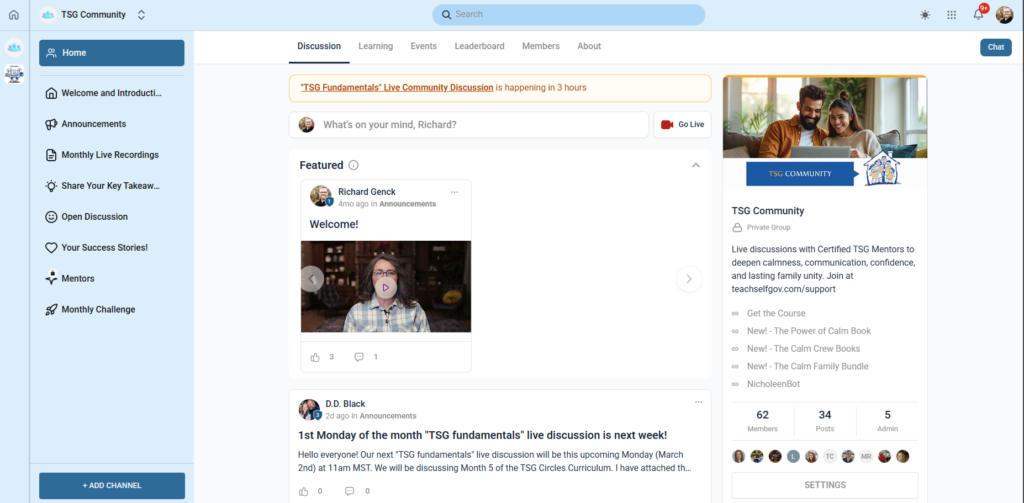Screen dimensions: 1024x503
Task: Click the Add Channel button
Action: coord(112,486)
